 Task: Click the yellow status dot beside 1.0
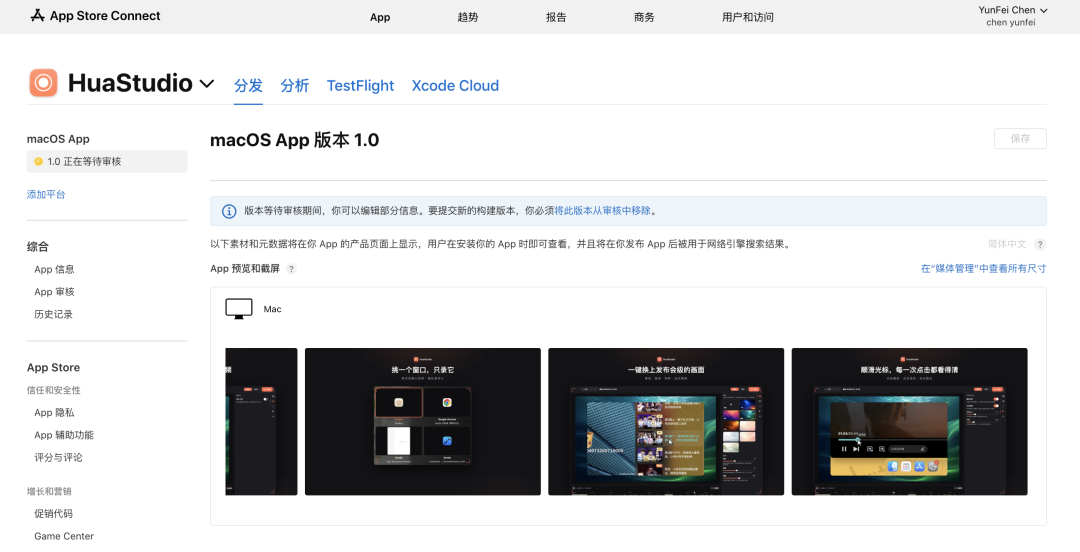39,161
